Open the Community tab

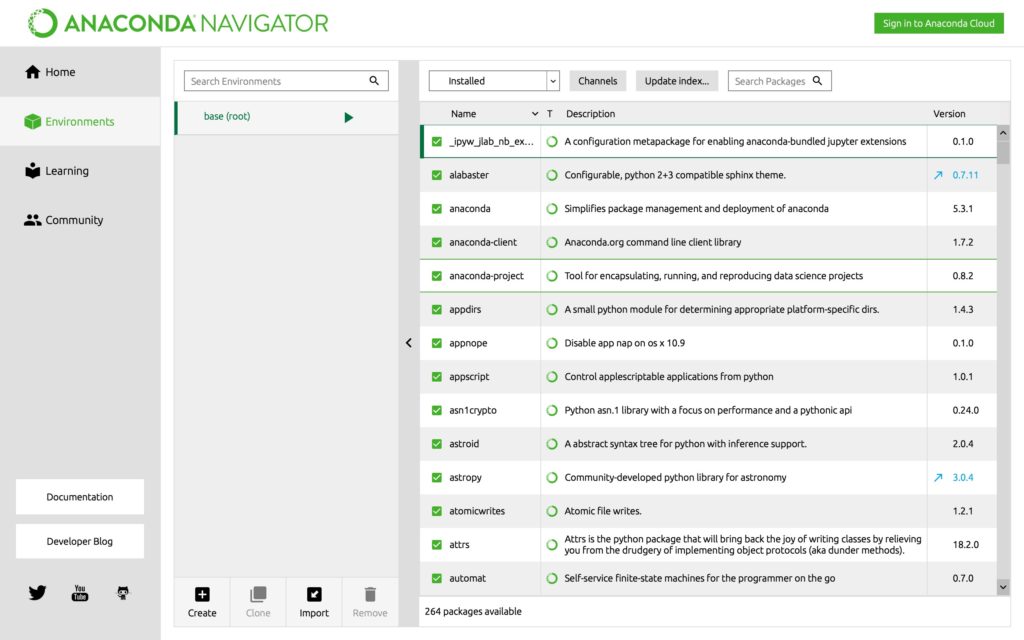[80, 220]
